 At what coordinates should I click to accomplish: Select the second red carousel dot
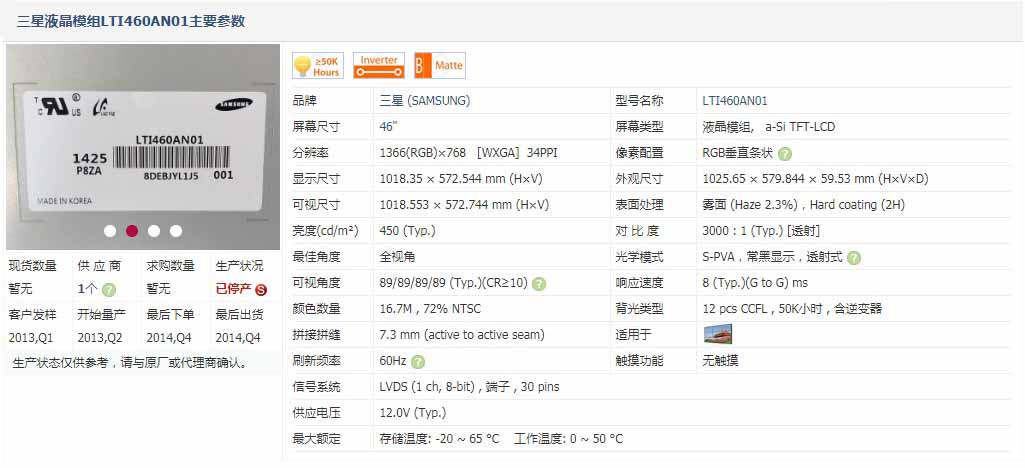(132, 231)
